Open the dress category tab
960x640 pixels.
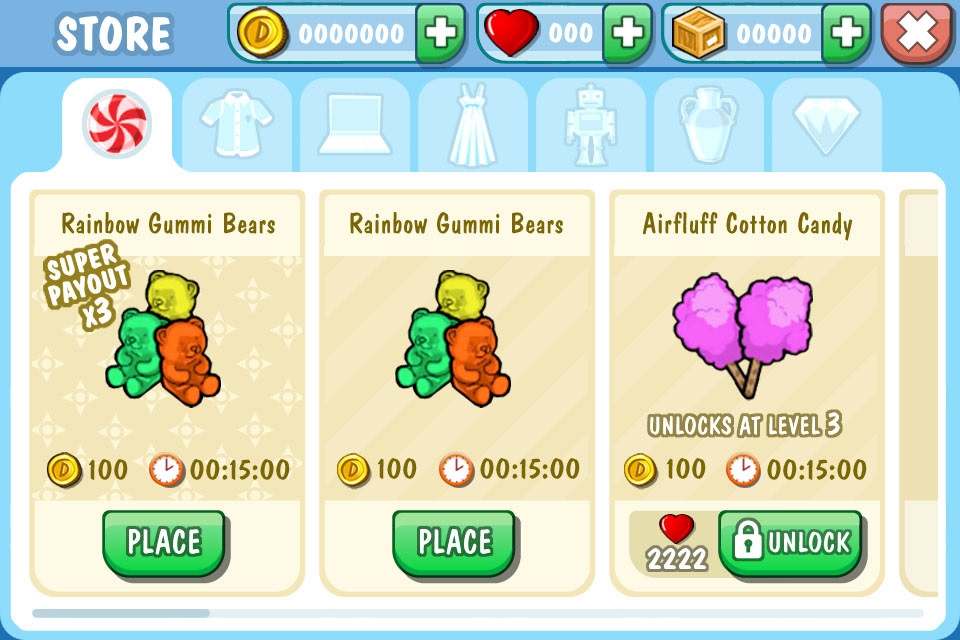point(473,124)
